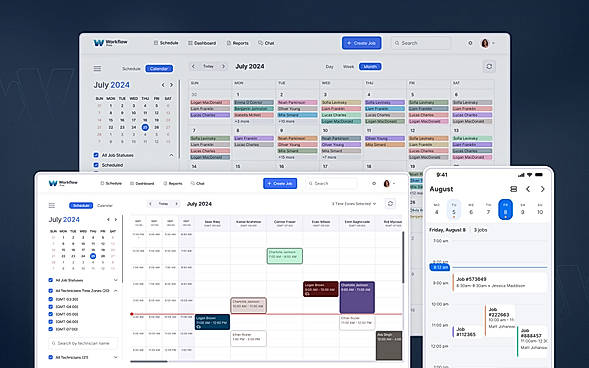The height and width of the screenshot is (368, 589).
Task: Select the Month view tab in the Calendar window
Action: [370, 66]
